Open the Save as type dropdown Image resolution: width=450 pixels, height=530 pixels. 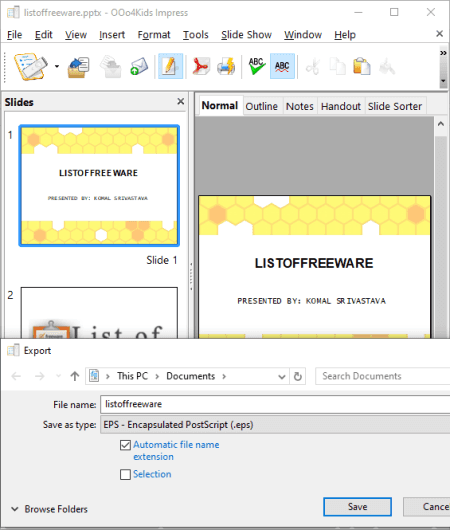[x=275, y=425]
